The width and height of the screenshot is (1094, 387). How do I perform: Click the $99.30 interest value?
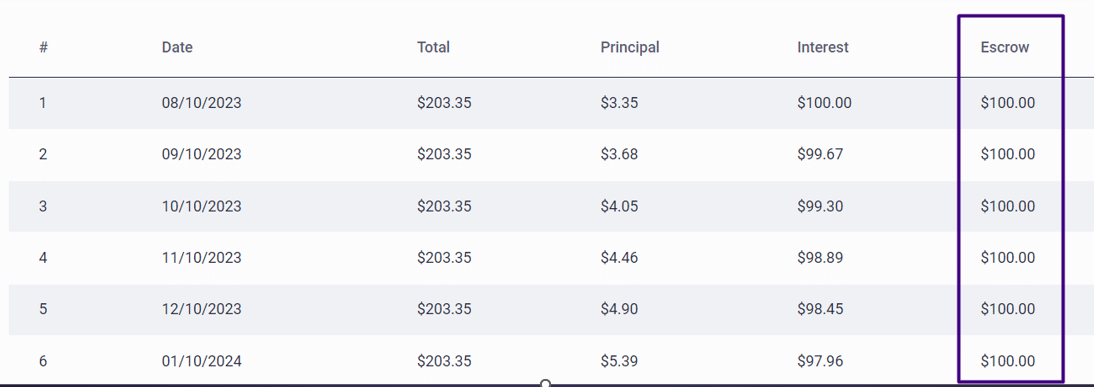[x=820, y=206]
